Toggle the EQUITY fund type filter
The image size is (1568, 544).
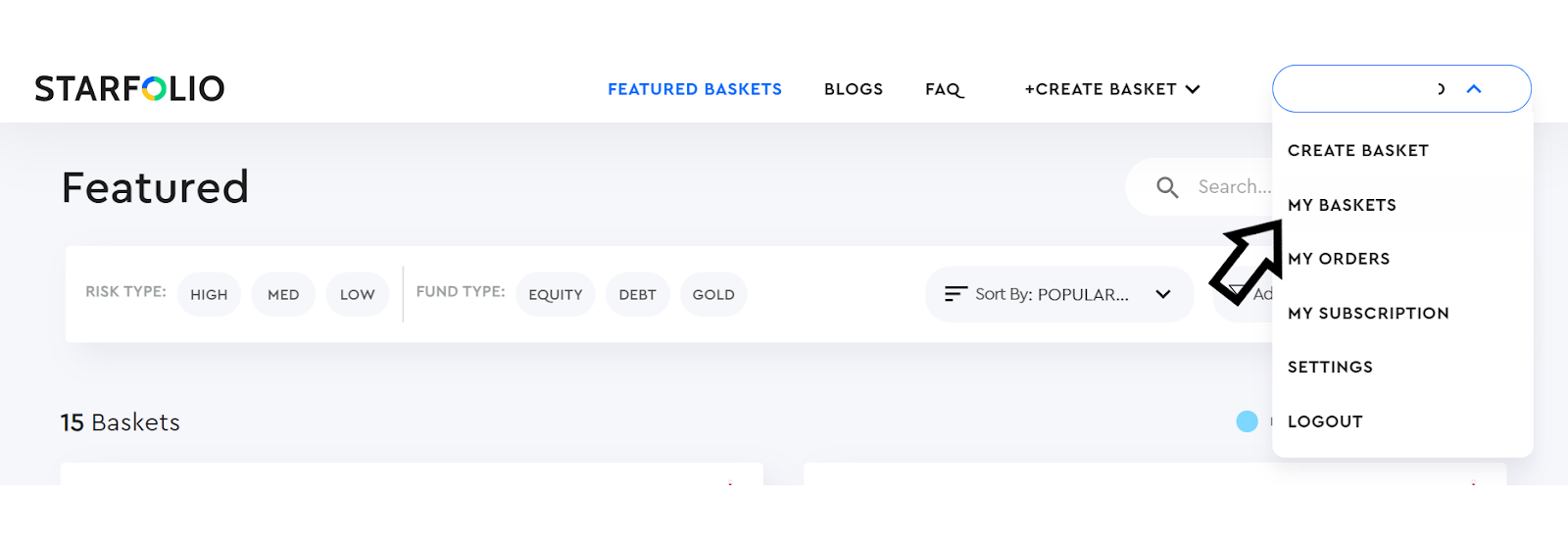556,294
